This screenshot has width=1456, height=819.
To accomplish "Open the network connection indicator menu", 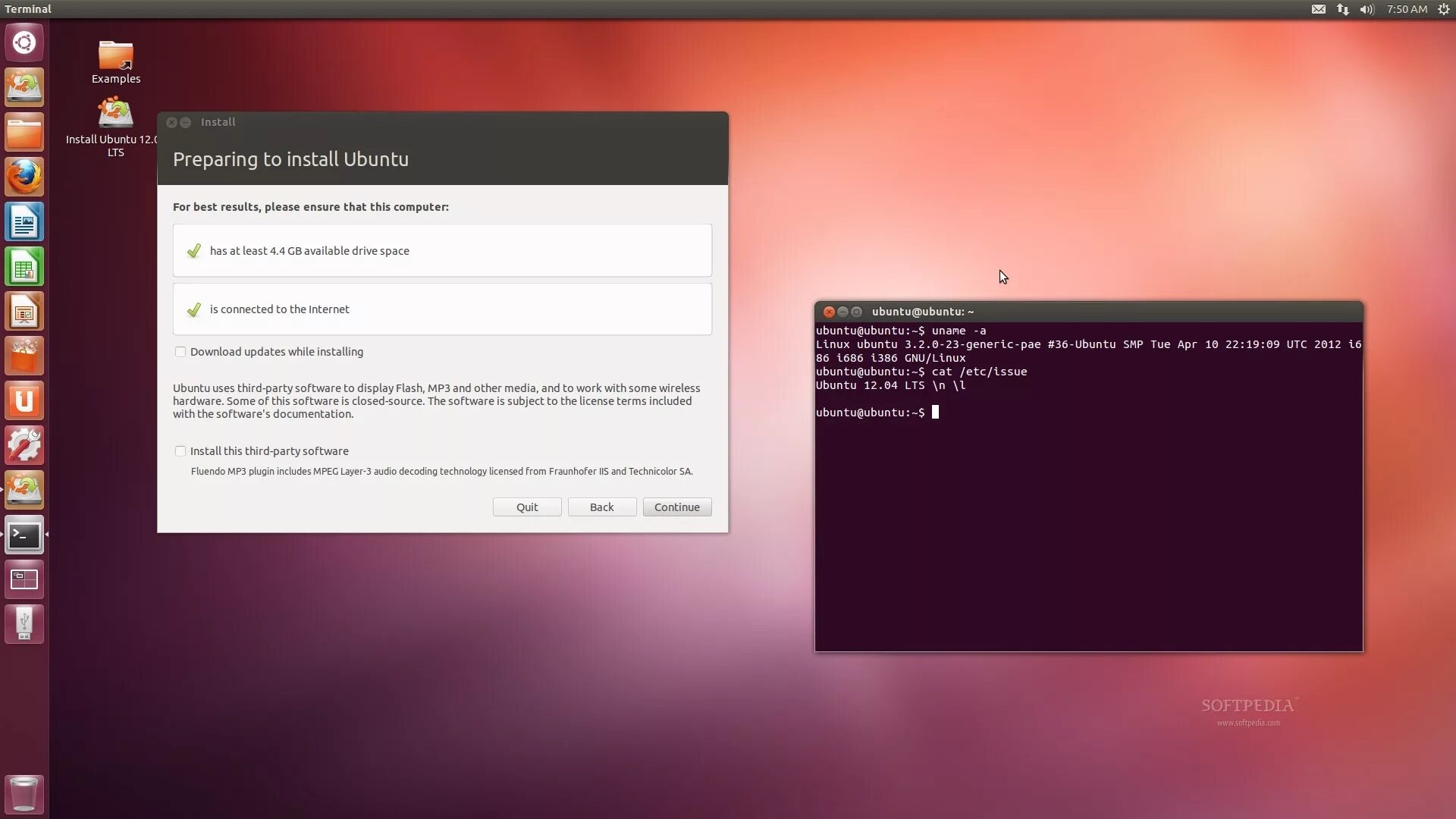I will 1343,9.
